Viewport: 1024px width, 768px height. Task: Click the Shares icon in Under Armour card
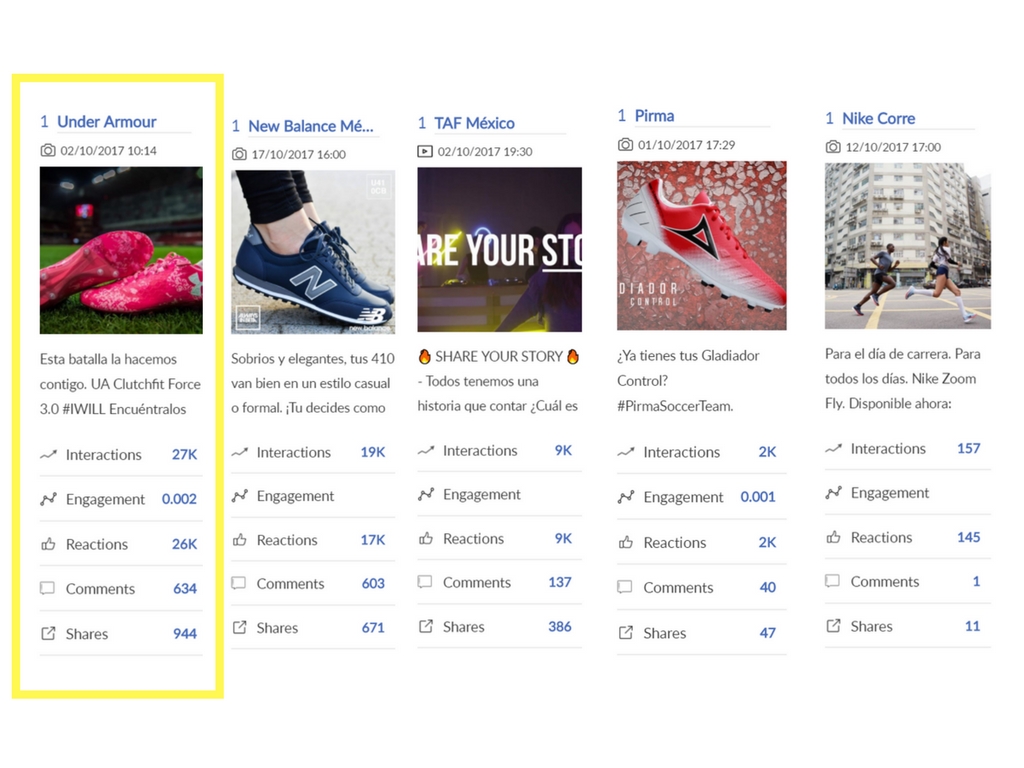(x=48, y=633)
